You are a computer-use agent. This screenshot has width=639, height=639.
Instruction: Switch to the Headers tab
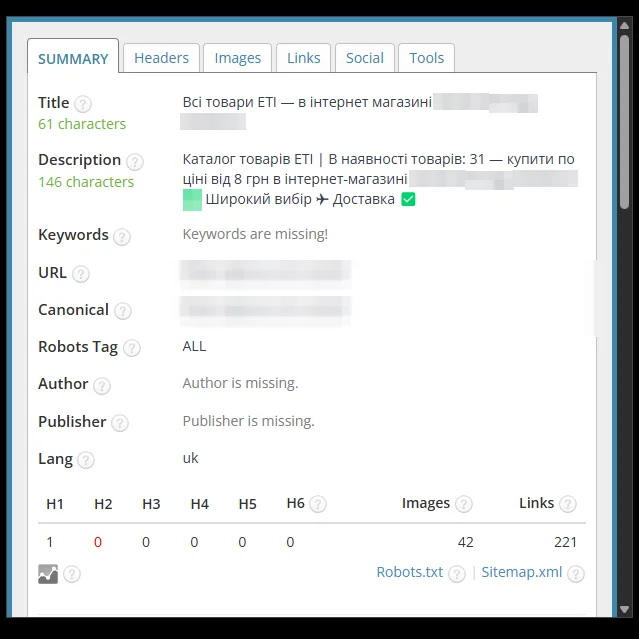pyautogui.click(x=161, y=58)
